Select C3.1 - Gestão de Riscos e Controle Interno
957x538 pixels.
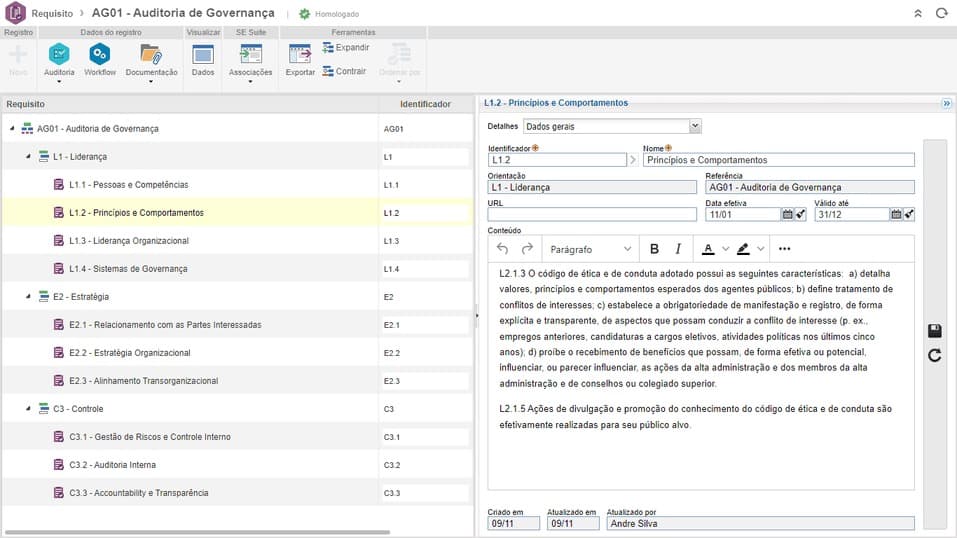coord(237,437)
